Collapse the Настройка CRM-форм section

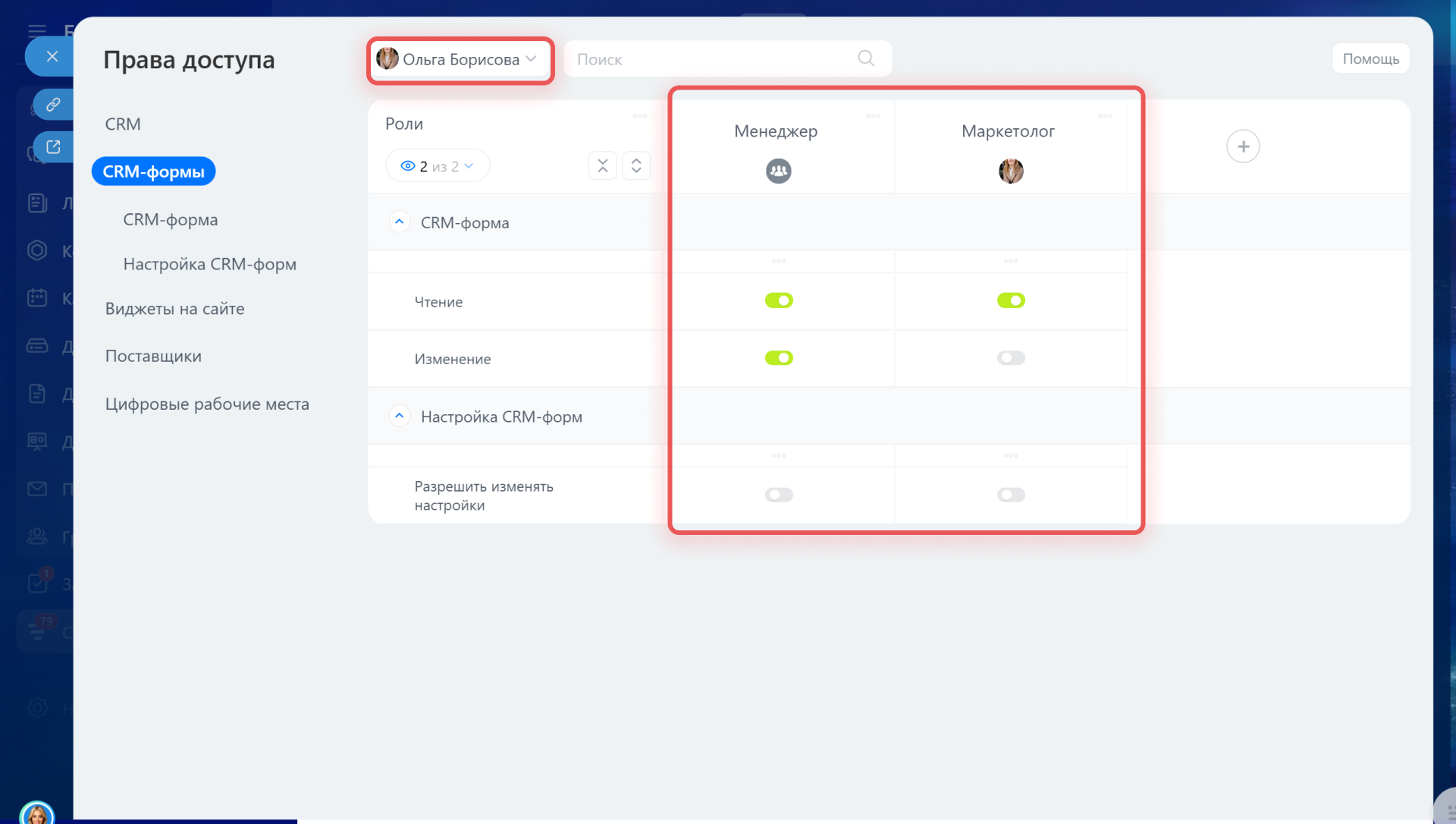point(400,417)
